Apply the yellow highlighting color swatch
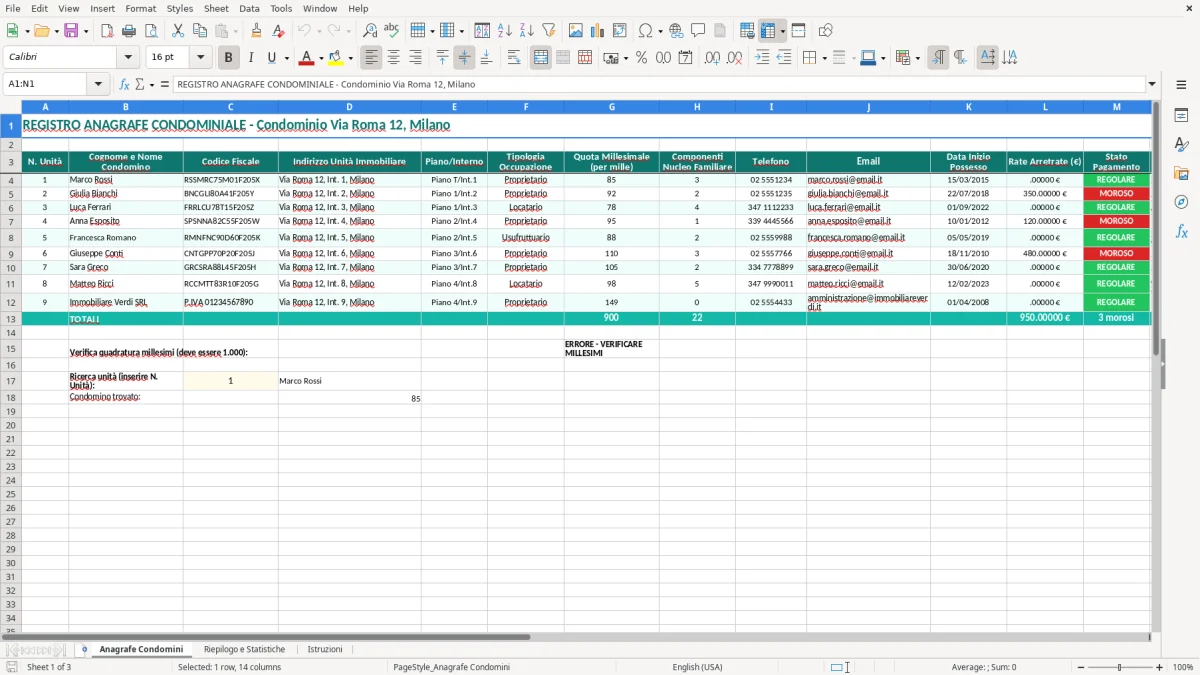The image size is (1200, 675). click(336, 58)
